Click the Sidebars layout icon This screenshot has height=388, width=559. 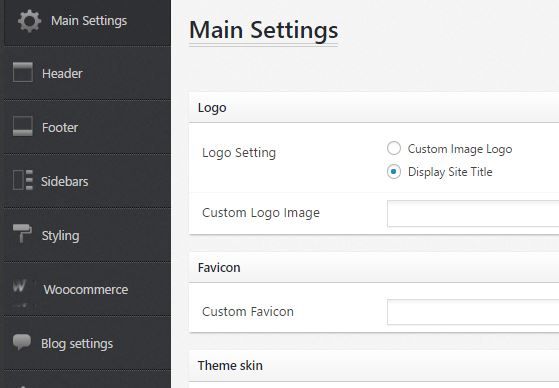coord(22,180)
